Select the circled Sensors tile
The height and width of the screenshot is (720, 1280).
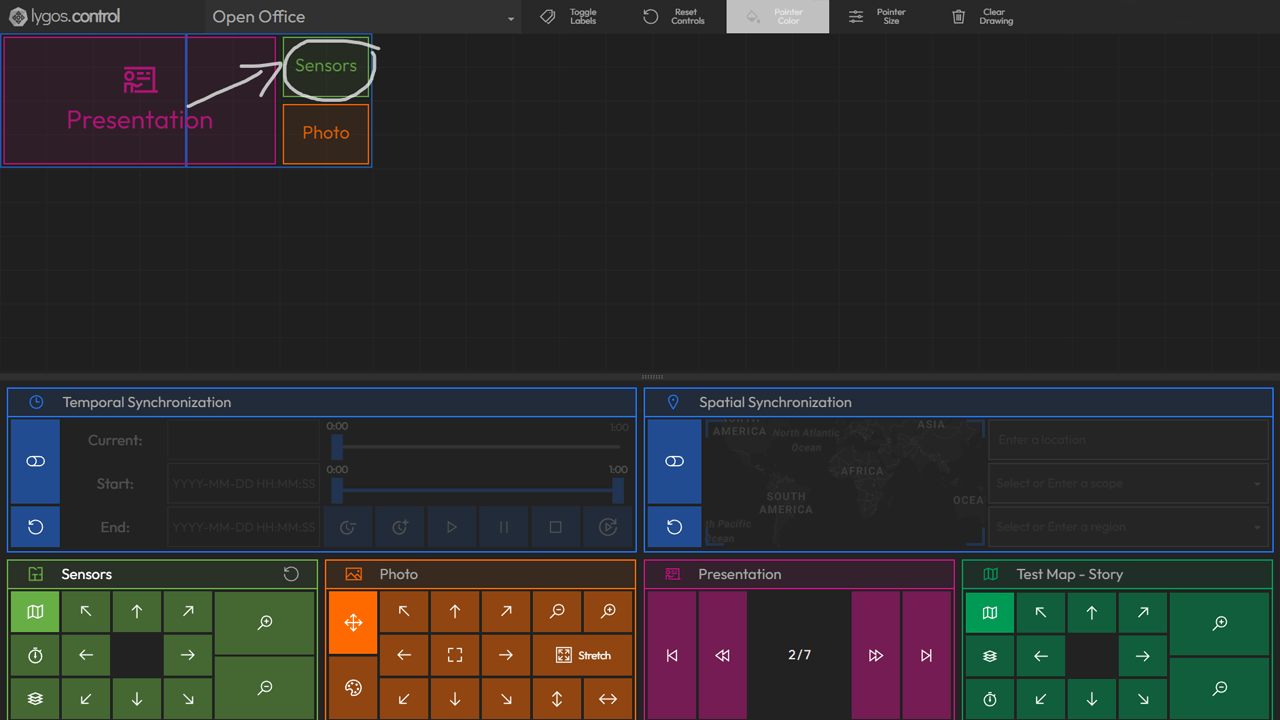326,66
